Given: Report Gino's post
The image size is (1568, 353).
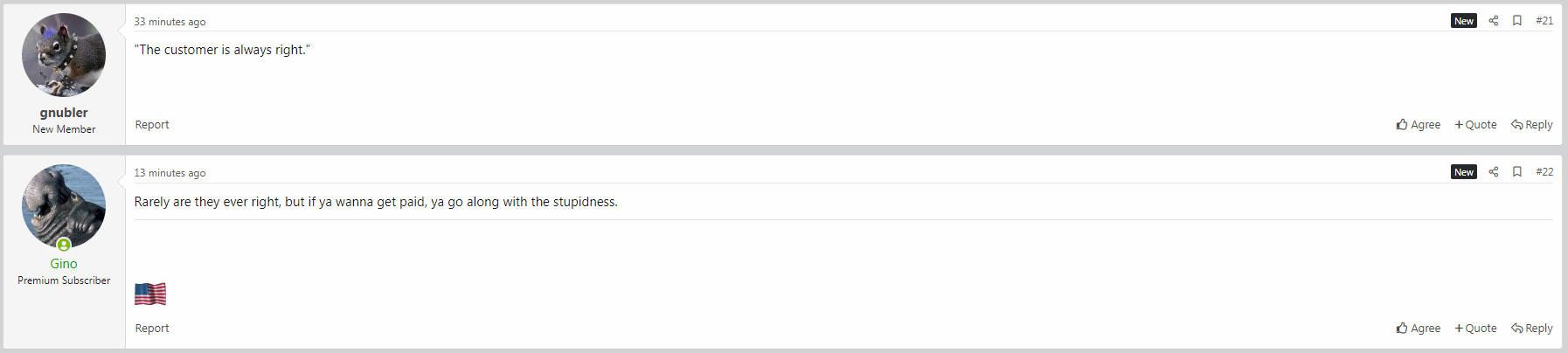Looking at the screenshot, I should click(x=152, y=329).
